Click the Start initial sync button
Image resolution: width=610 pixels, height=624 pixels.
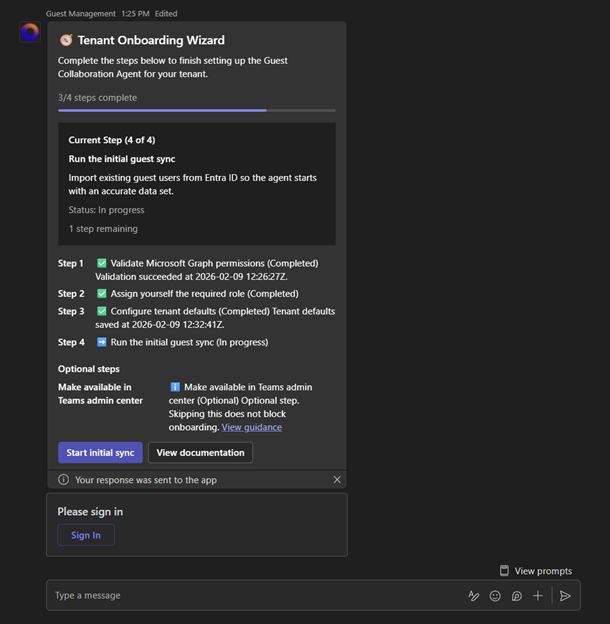click(100, 453)
